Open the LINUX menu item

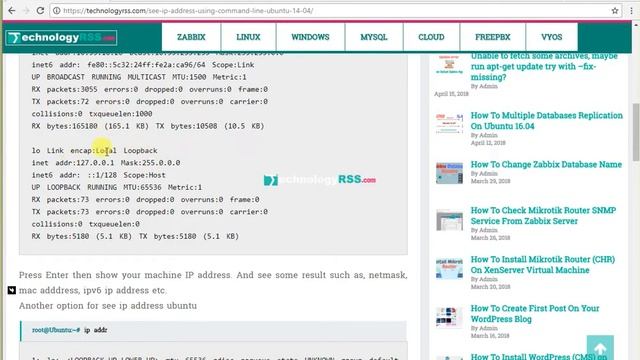coord(248,37)
